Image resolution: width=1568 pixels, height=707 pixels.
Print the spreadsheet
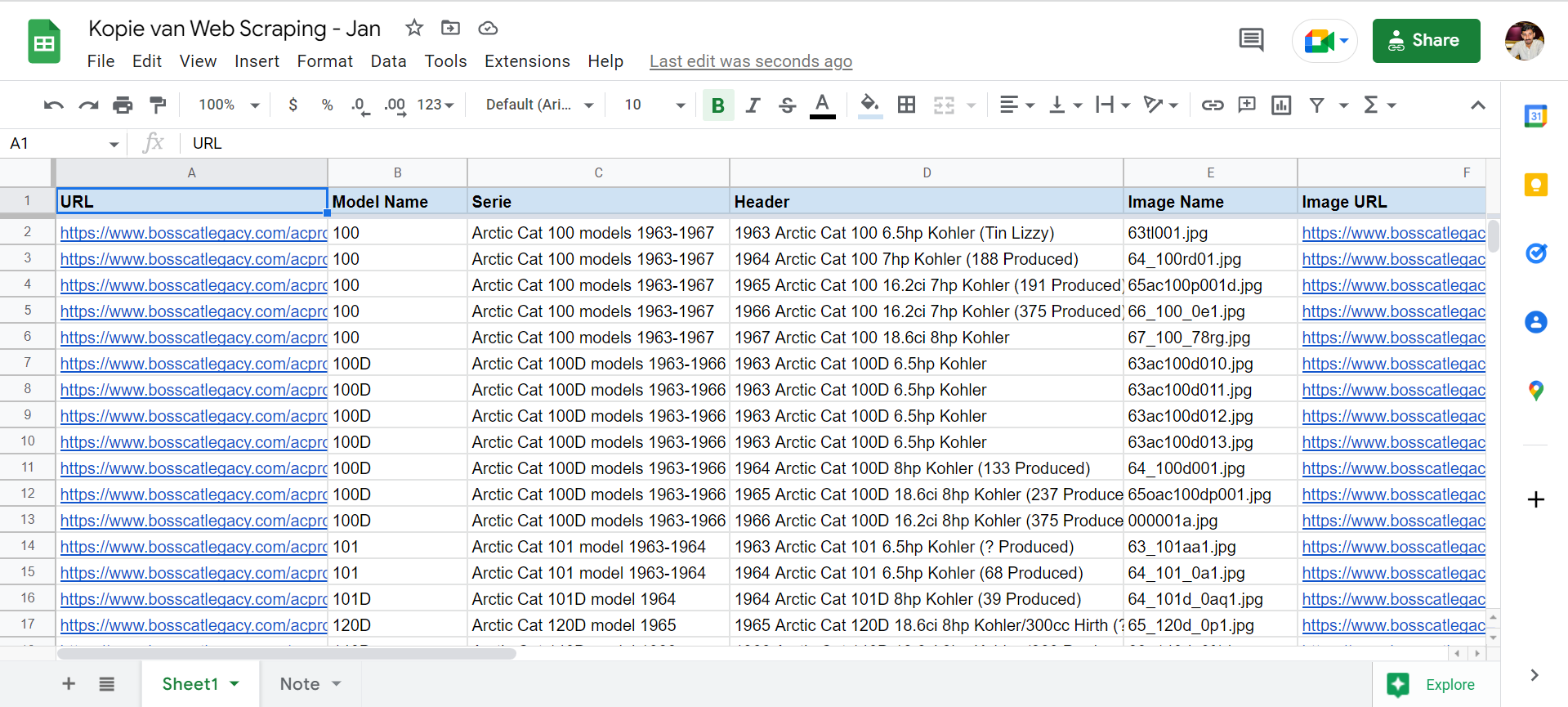coord(123,105)
